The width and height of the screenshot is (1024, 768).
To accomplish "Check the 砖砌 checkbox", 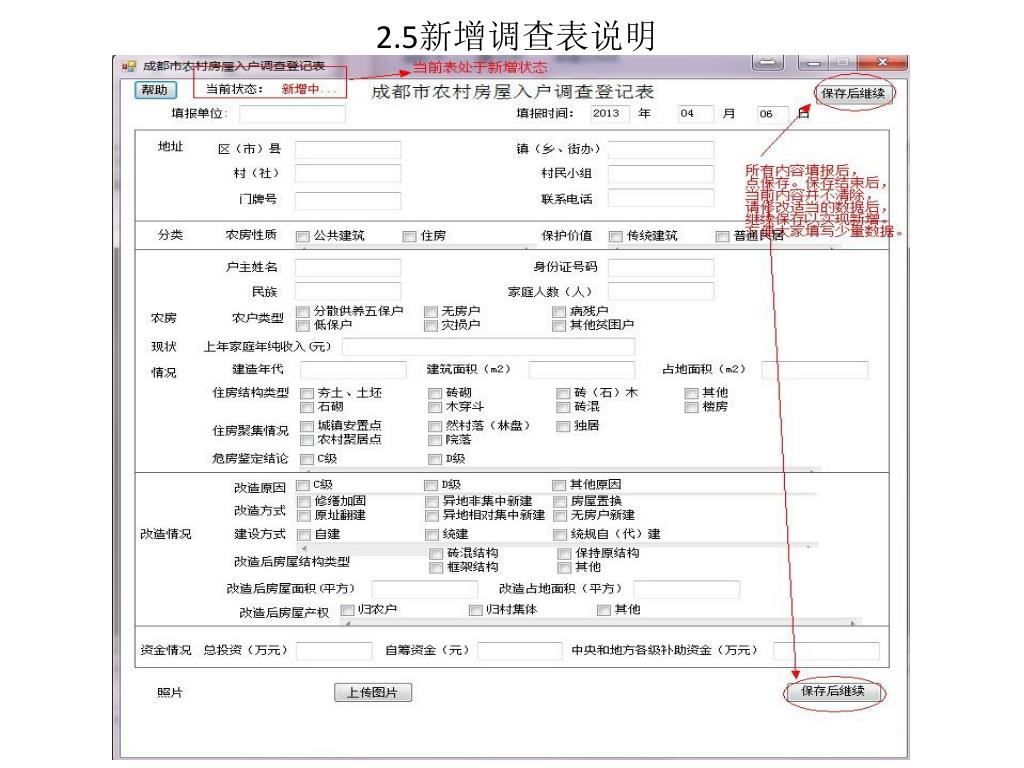I will coord(435,393).
